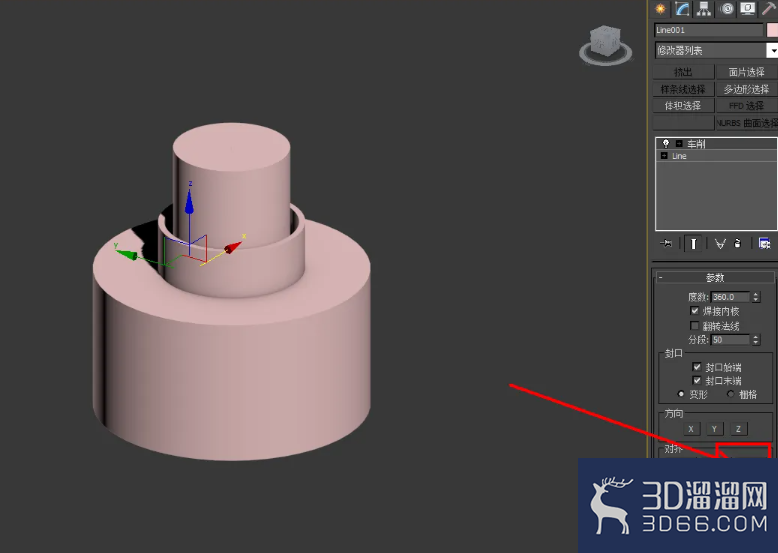Open the Display panel tab
The height and width of the screenshot is (553, 778).
coord(748,9)
